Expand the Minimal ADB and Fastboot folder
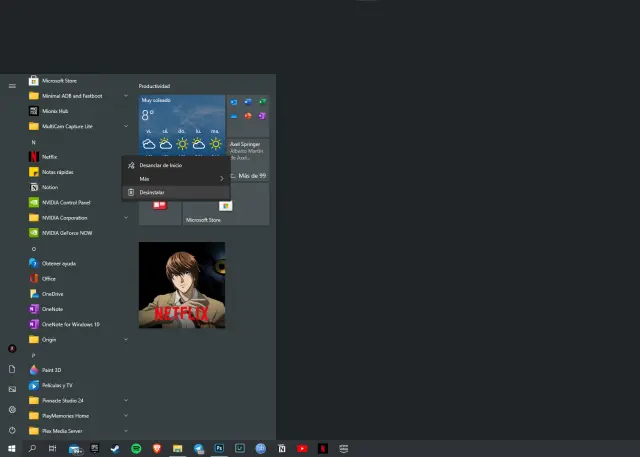The image size is (640, 457). [x=126, y=96]
